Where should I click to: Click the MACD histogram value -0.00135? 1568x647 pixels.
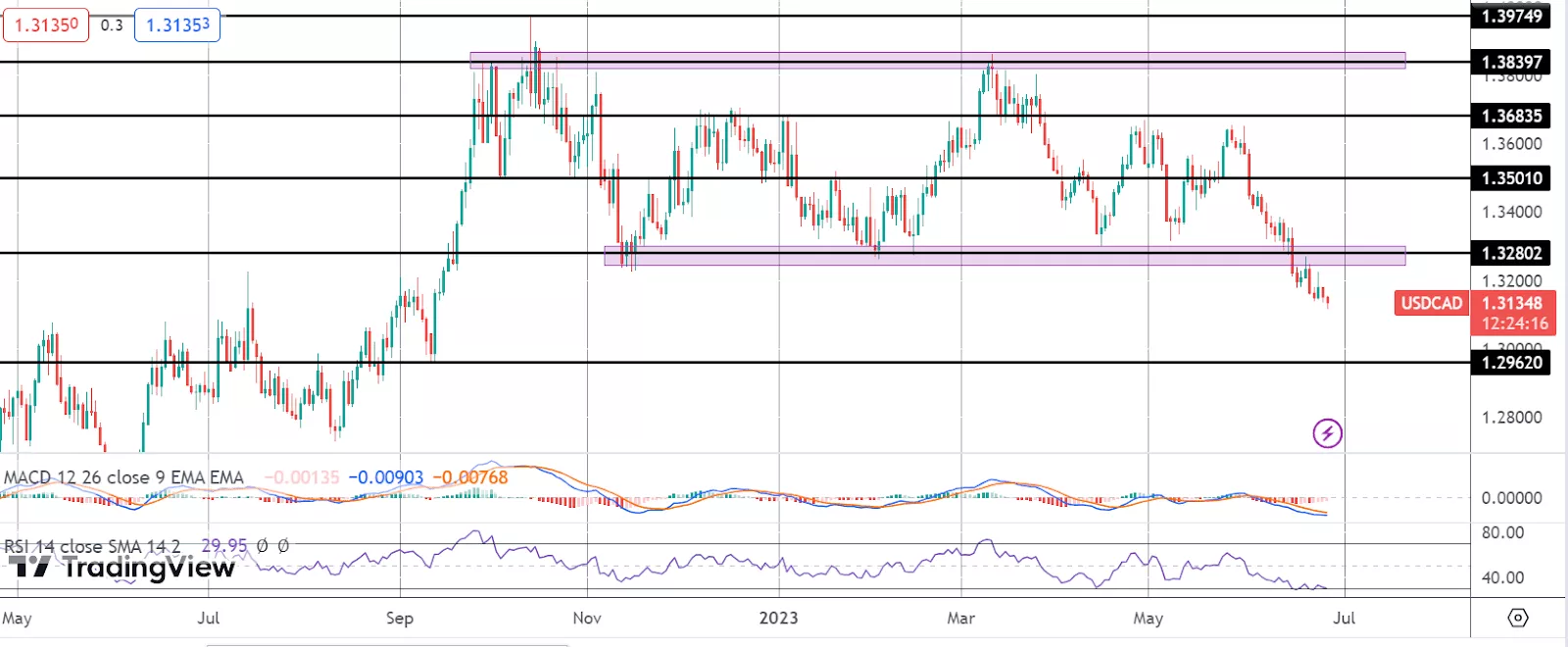(x=300, y=477)
